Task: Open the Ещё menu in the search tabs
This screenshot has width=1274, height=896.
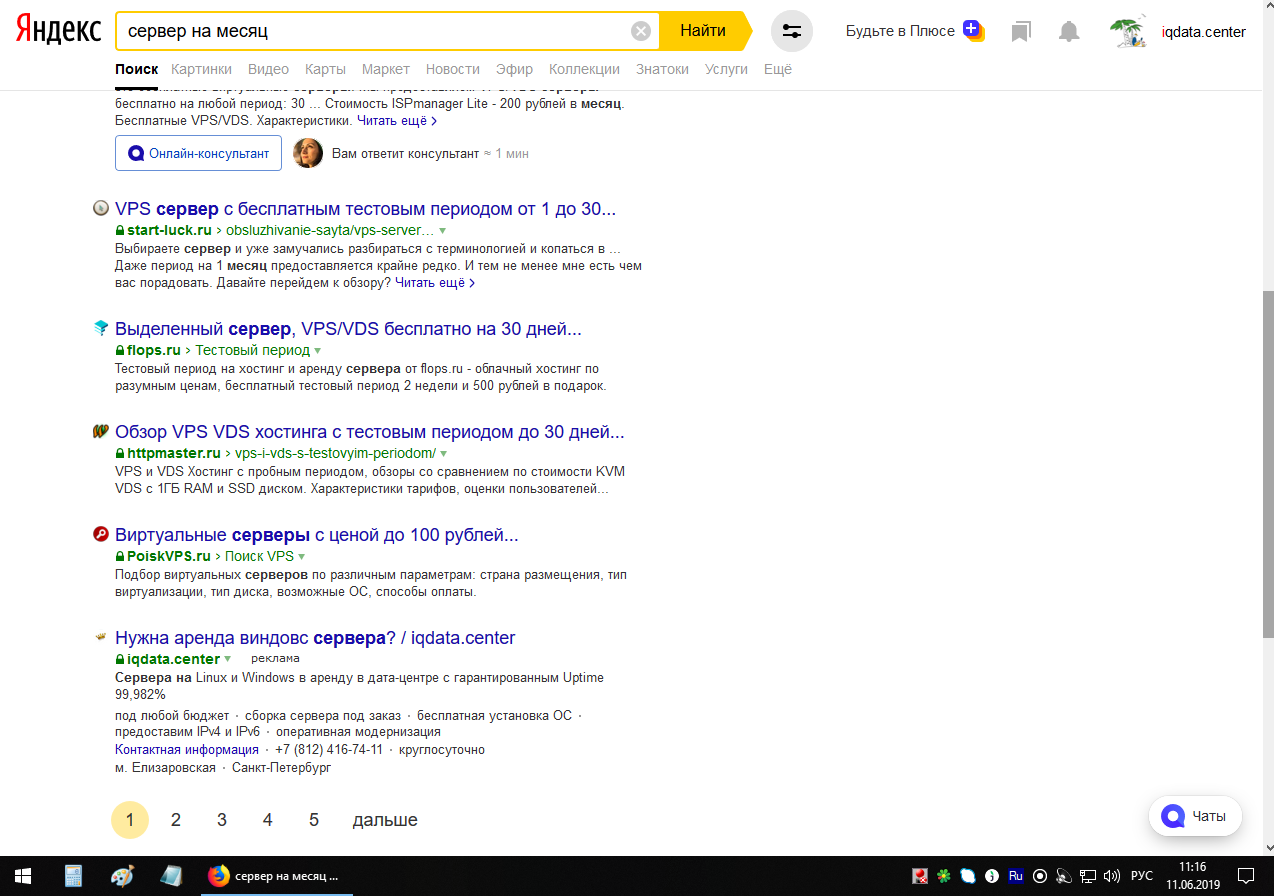Action: point(778,69)
